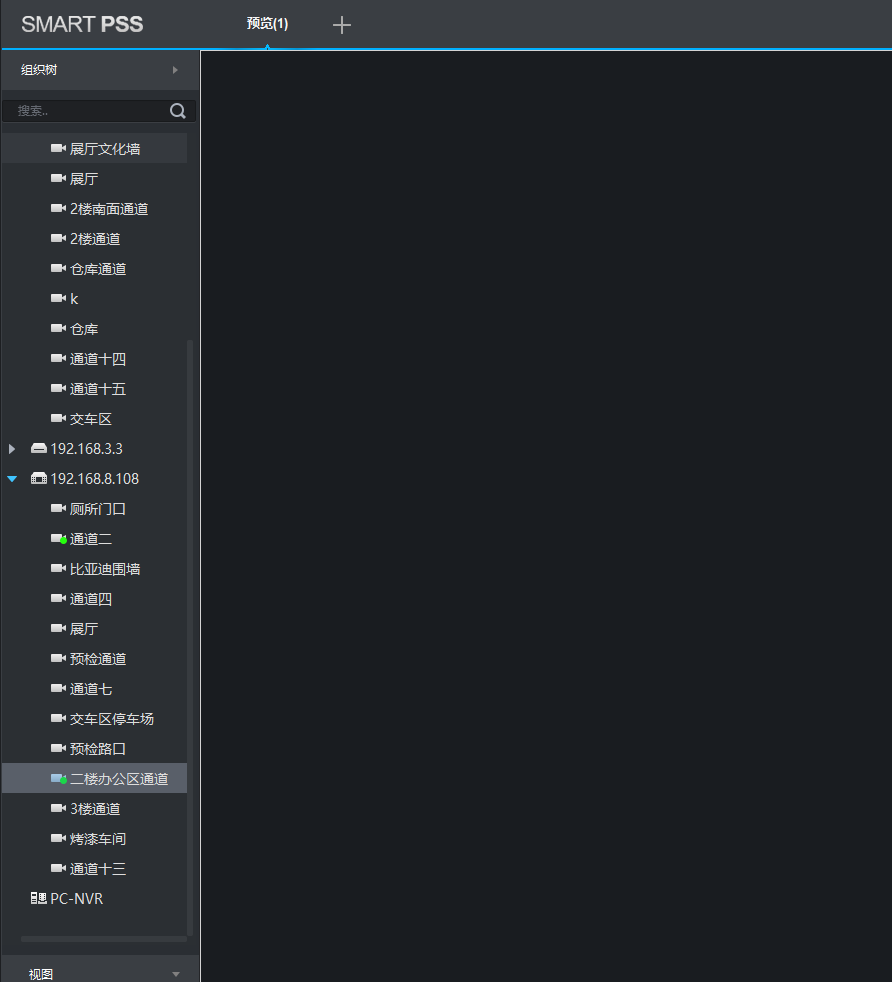This screenshot has height=982, width=892.
Task: Click the 192.168.8.108 device icon
Action: point(39,478)
